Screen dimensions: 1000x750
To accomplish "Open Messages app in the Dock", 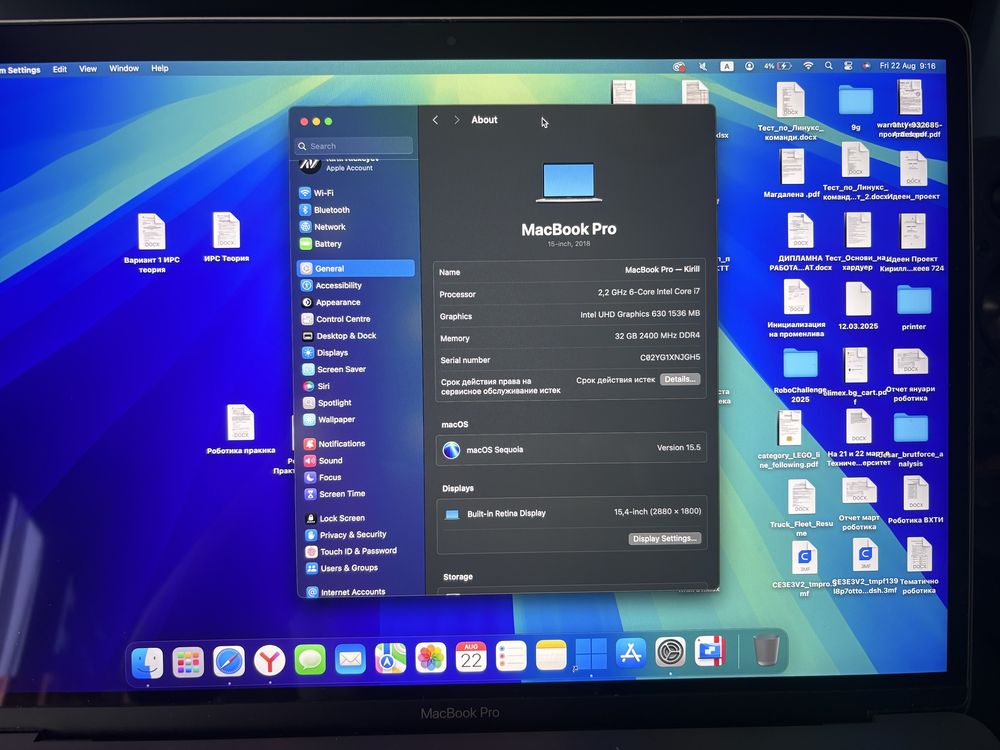I will click(310, 659).
